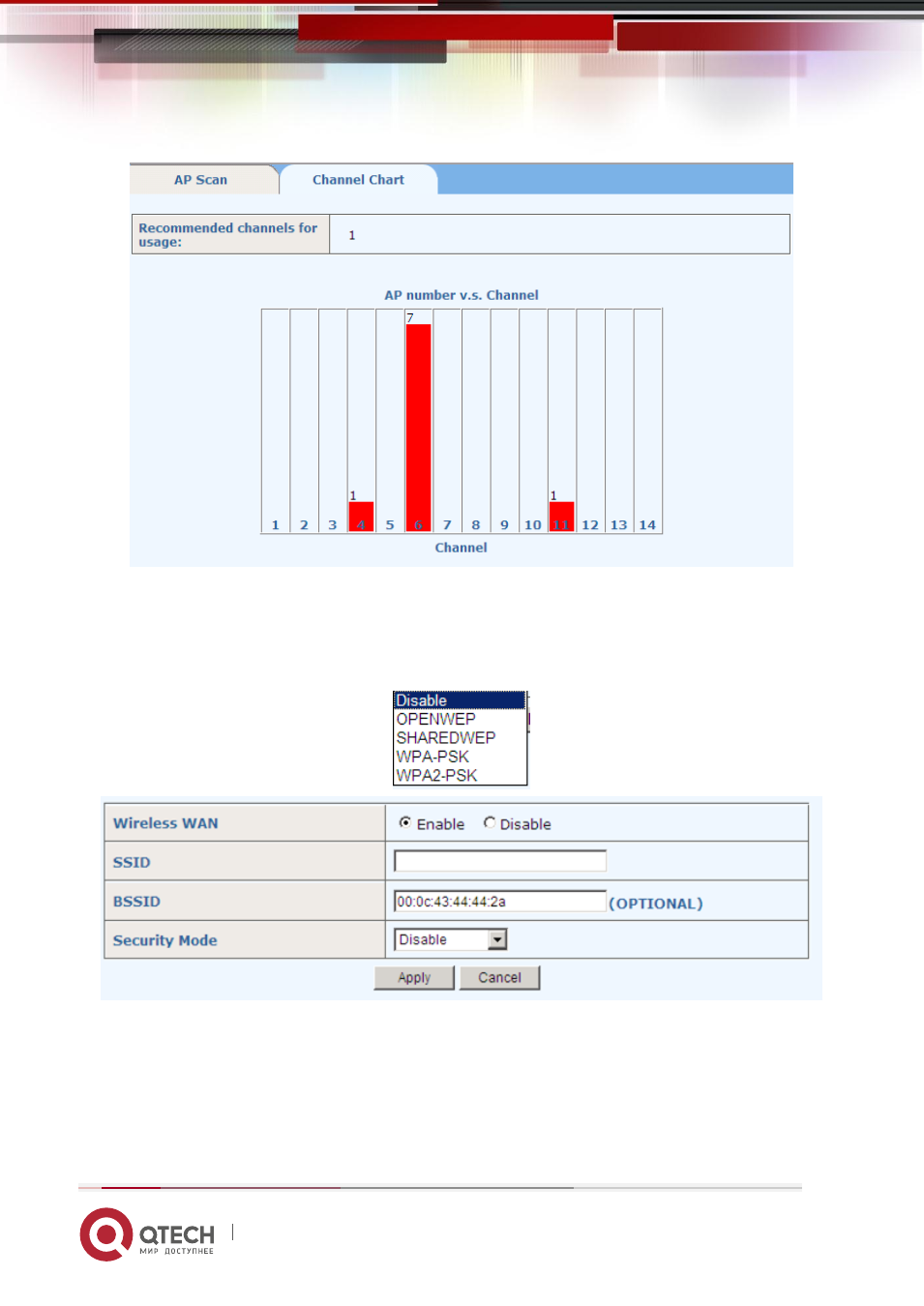
Task: Click channel label 12 on chart axis
Action: 590,525
